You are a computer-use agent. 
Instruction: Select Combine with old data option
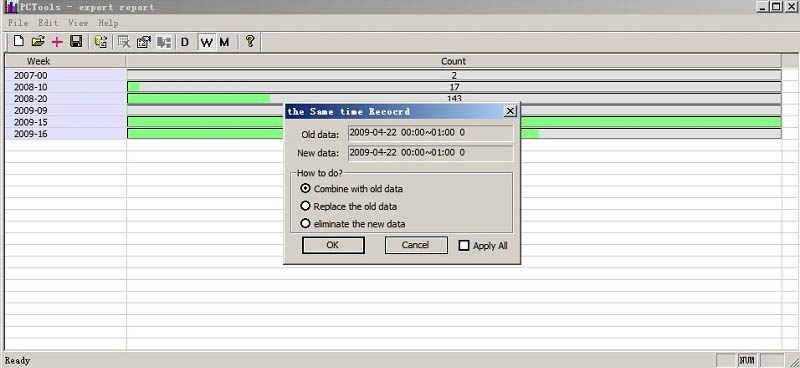coord(352,189)
